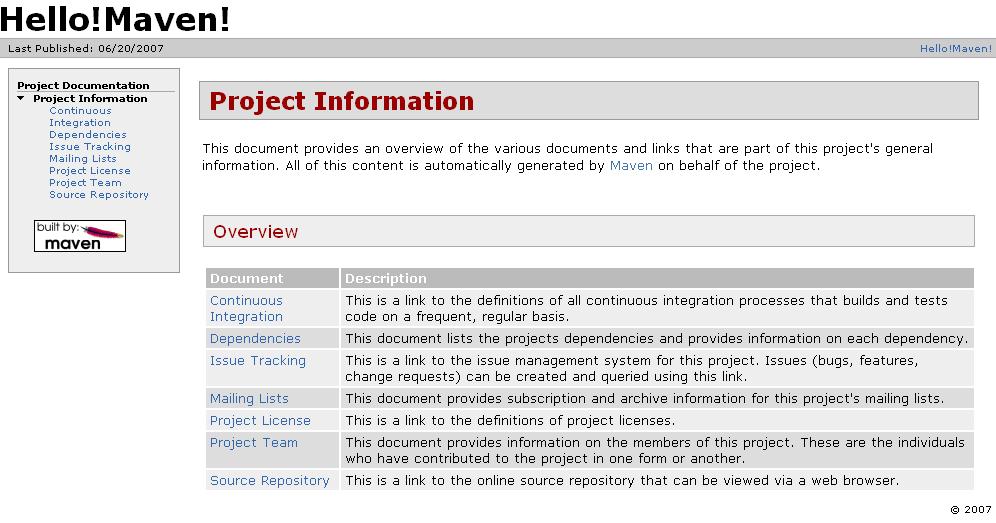Click the Project Documentation sidebar heading
996x523 pixels.
click(83, 86)
